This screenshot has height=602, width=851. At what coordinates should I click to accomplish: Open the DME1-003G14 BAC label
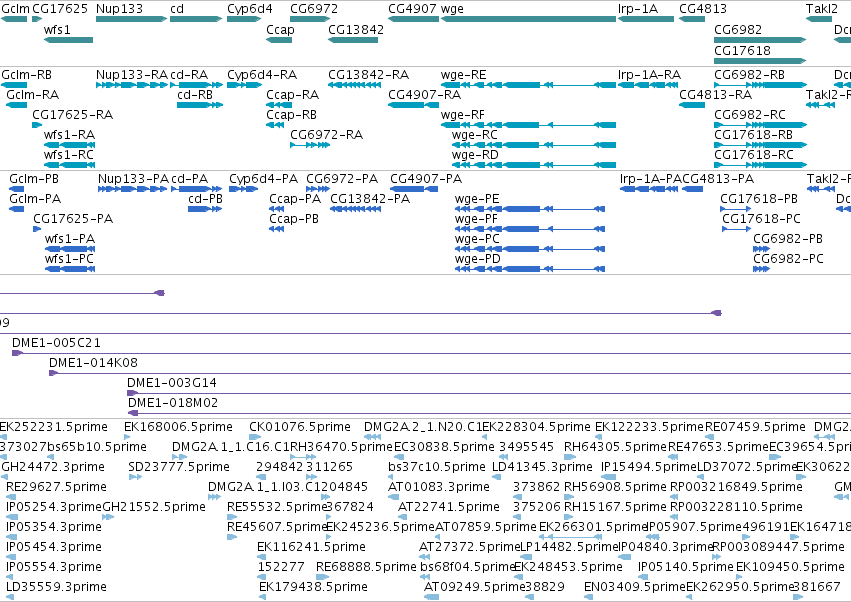(172, 383)
